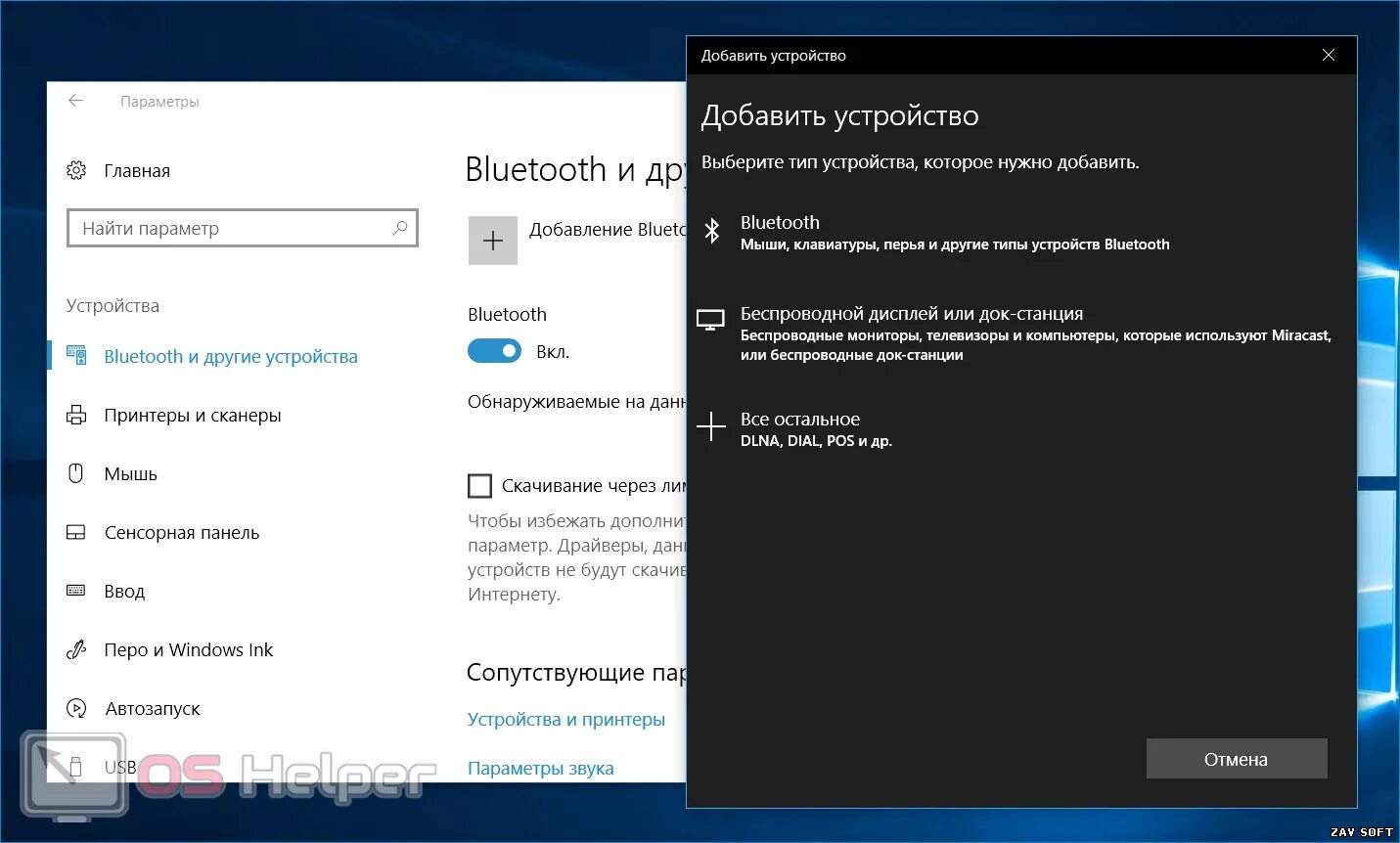This screenshot has width=1400, height=843.
Task: Click the plus button for adding Bluetooth devices
Action: coord(493,241)
